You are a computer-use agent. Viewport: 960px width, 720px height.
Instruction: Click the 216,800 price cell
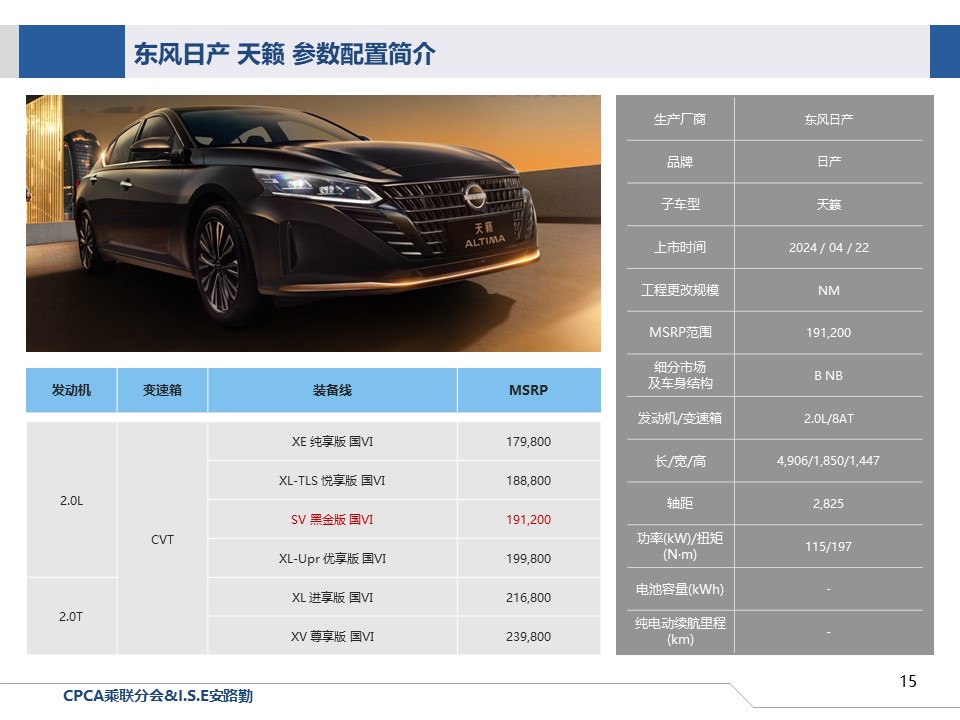[529, 598]
